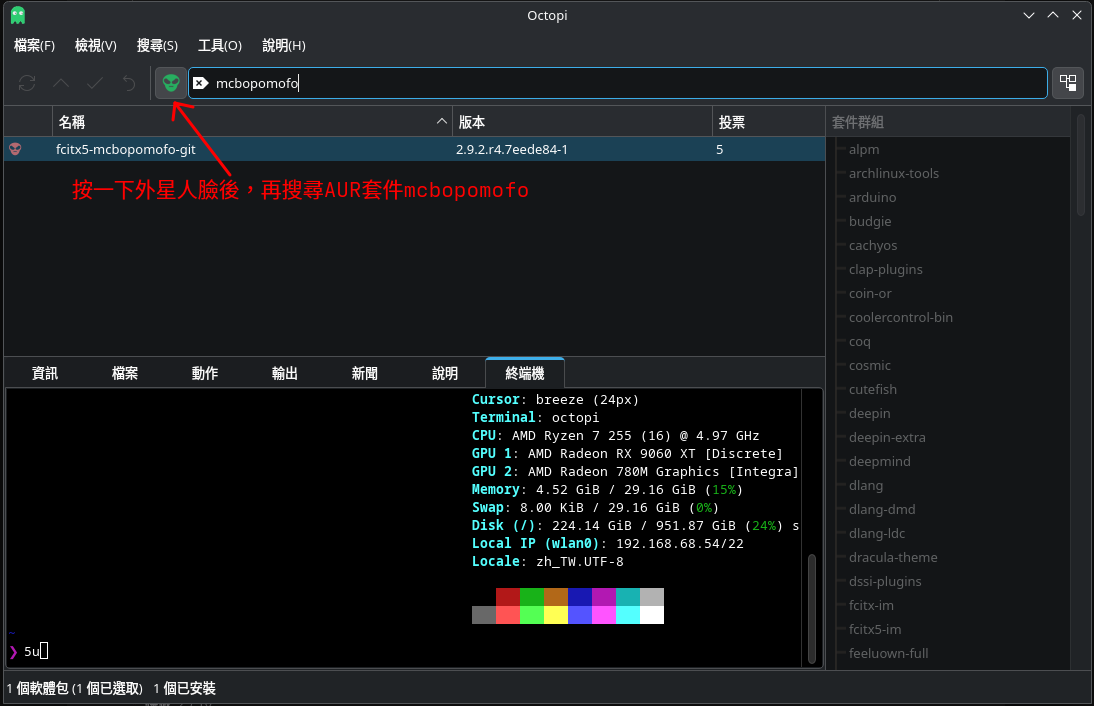Open the 搜尋(S) menu
The width and height of the screenshot is (1094, 706).
[x=157, y=45]
